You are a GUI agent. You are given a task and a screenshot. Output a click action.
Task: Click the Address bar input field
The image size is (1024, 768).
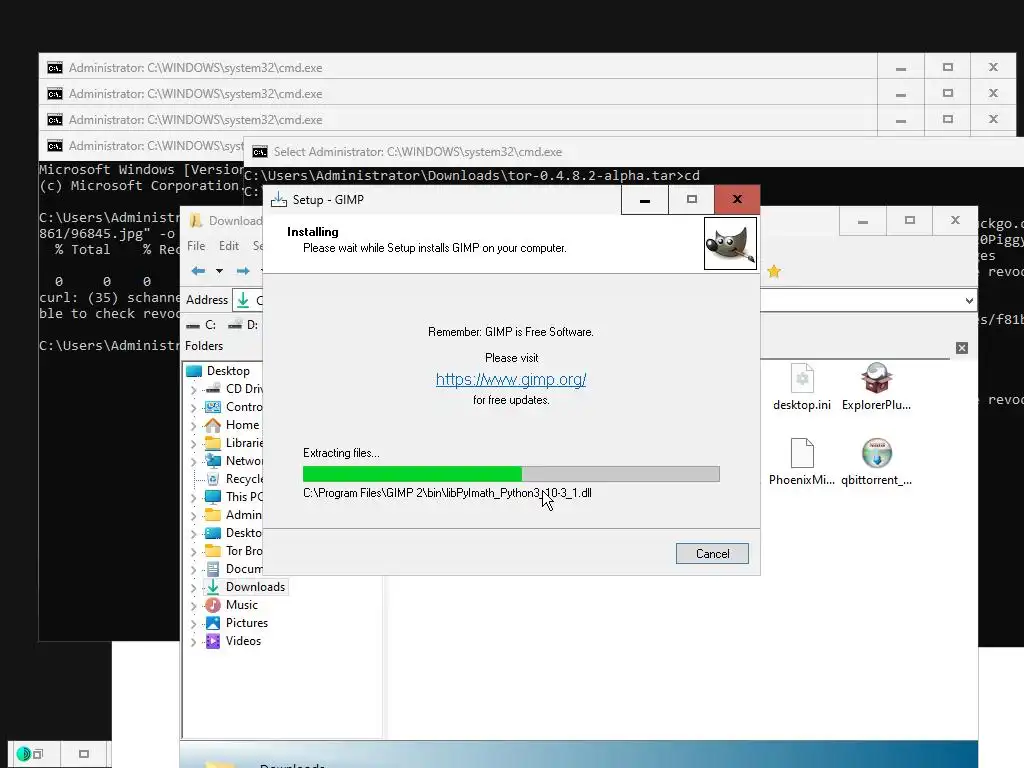point(604,300)
